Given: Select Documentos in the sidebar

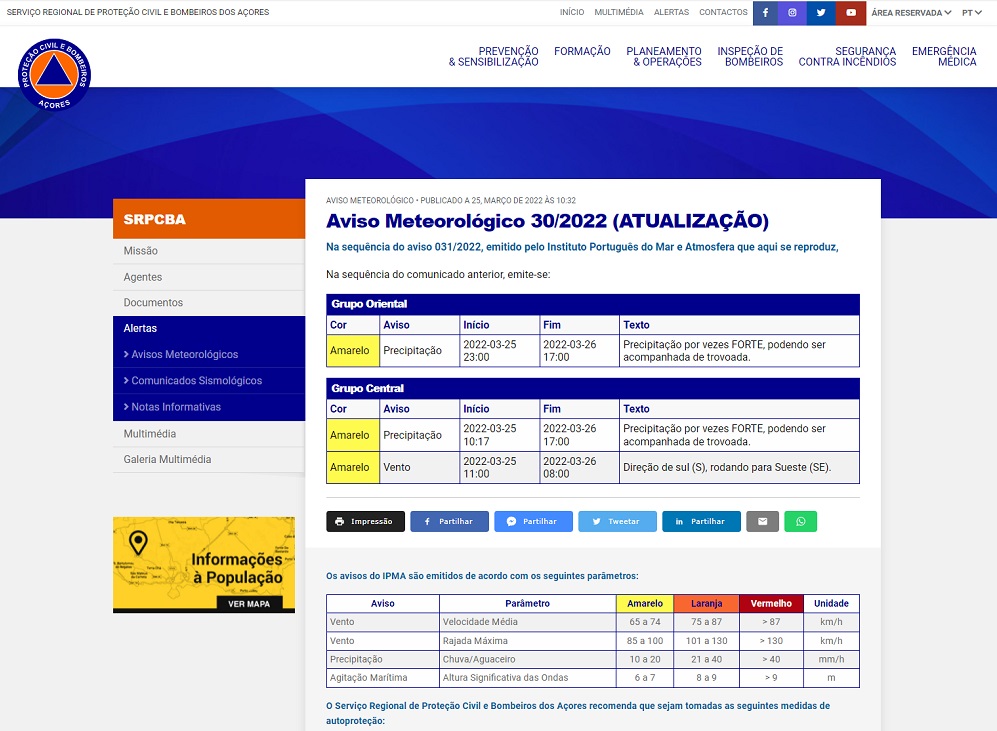Looking at the screenshot, I should pyautogui.click(x=209, y=303).
